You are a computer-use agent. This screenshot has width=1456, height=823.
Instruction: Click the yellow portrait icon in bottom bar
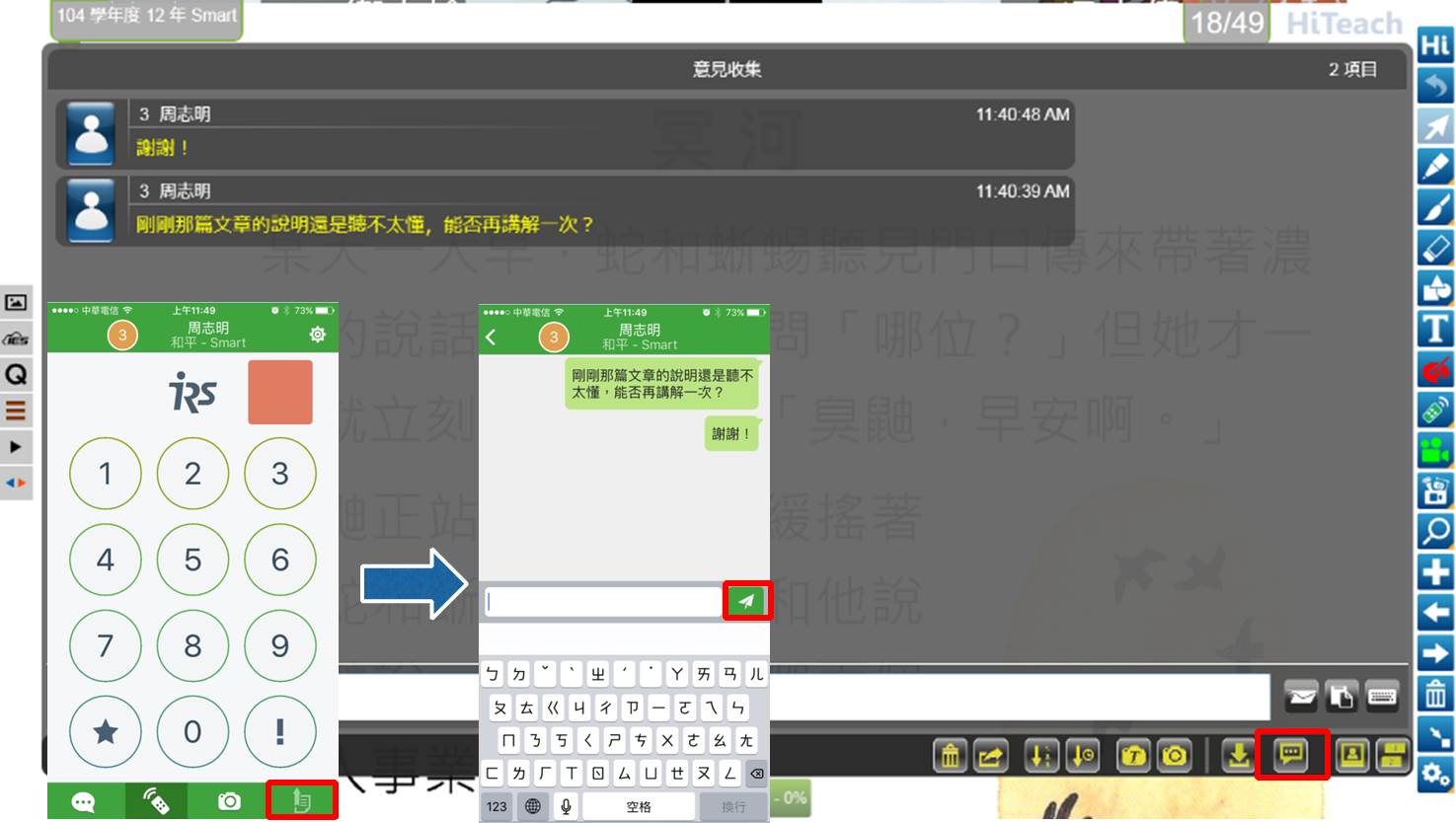[x=1352, y=756]
